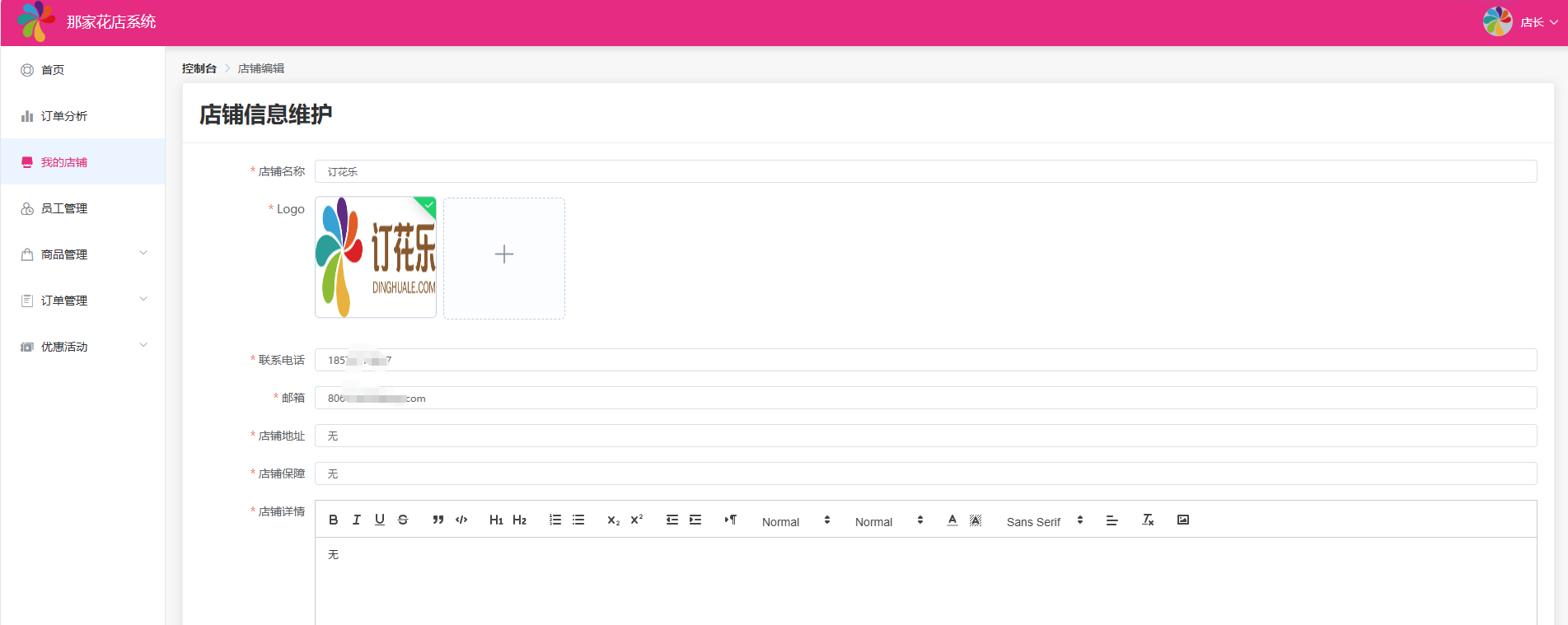
Task: Click inside the 店铺详情 editor text area
Action: 925,581
